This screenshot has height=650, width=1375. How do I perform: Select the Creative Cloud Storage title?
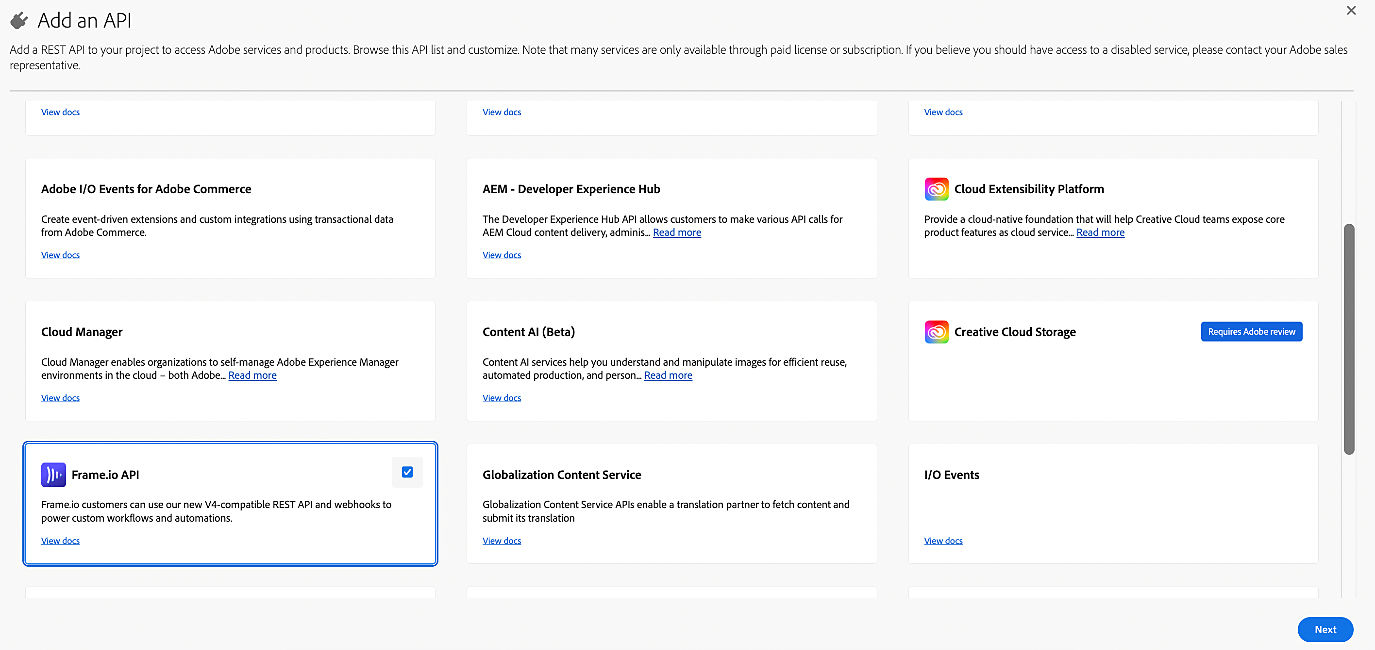(1015, 332)
